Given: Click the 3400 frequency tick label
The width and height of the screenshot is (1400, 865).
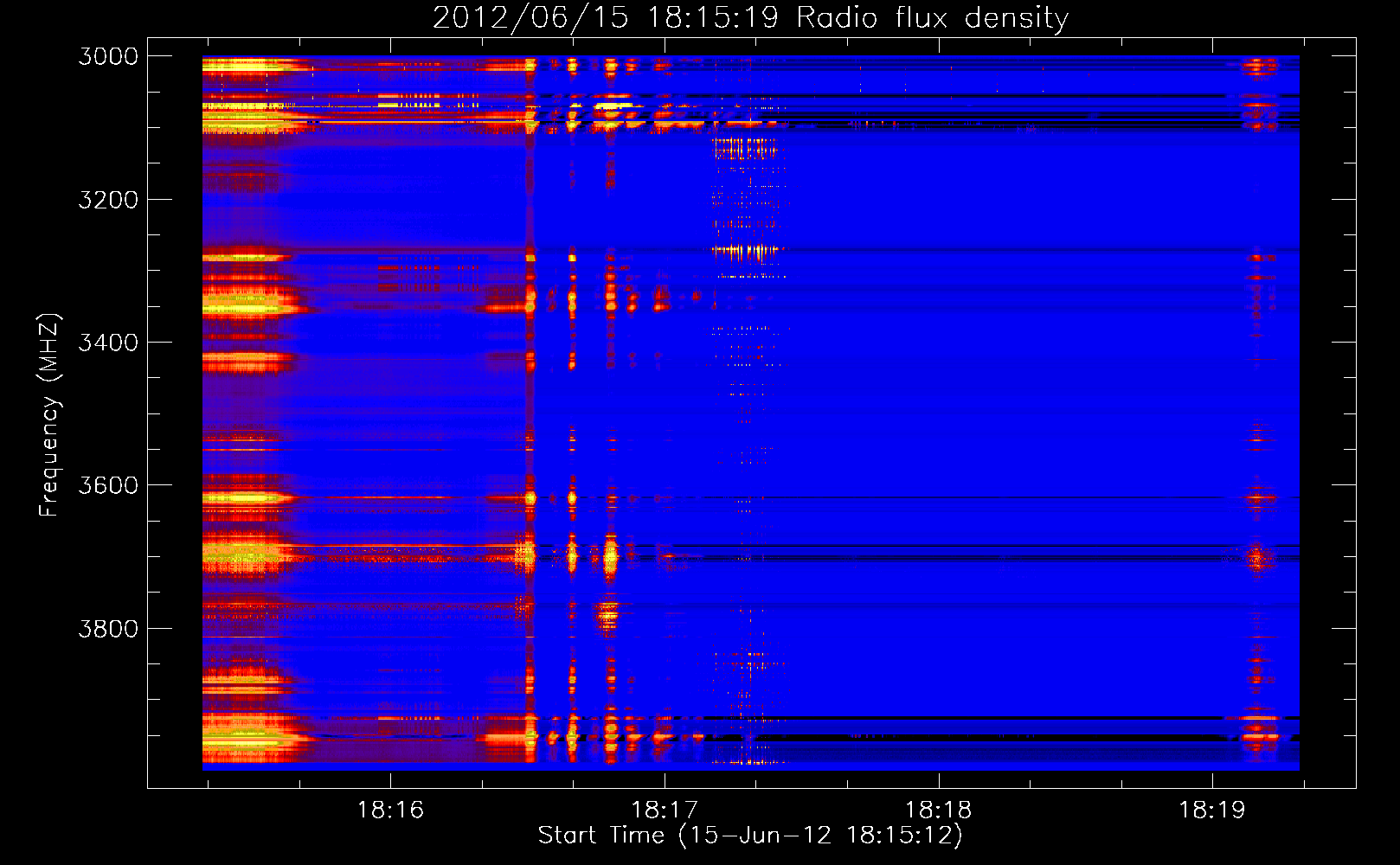Looking at the screenshot, I should click(x=108, y=343).
